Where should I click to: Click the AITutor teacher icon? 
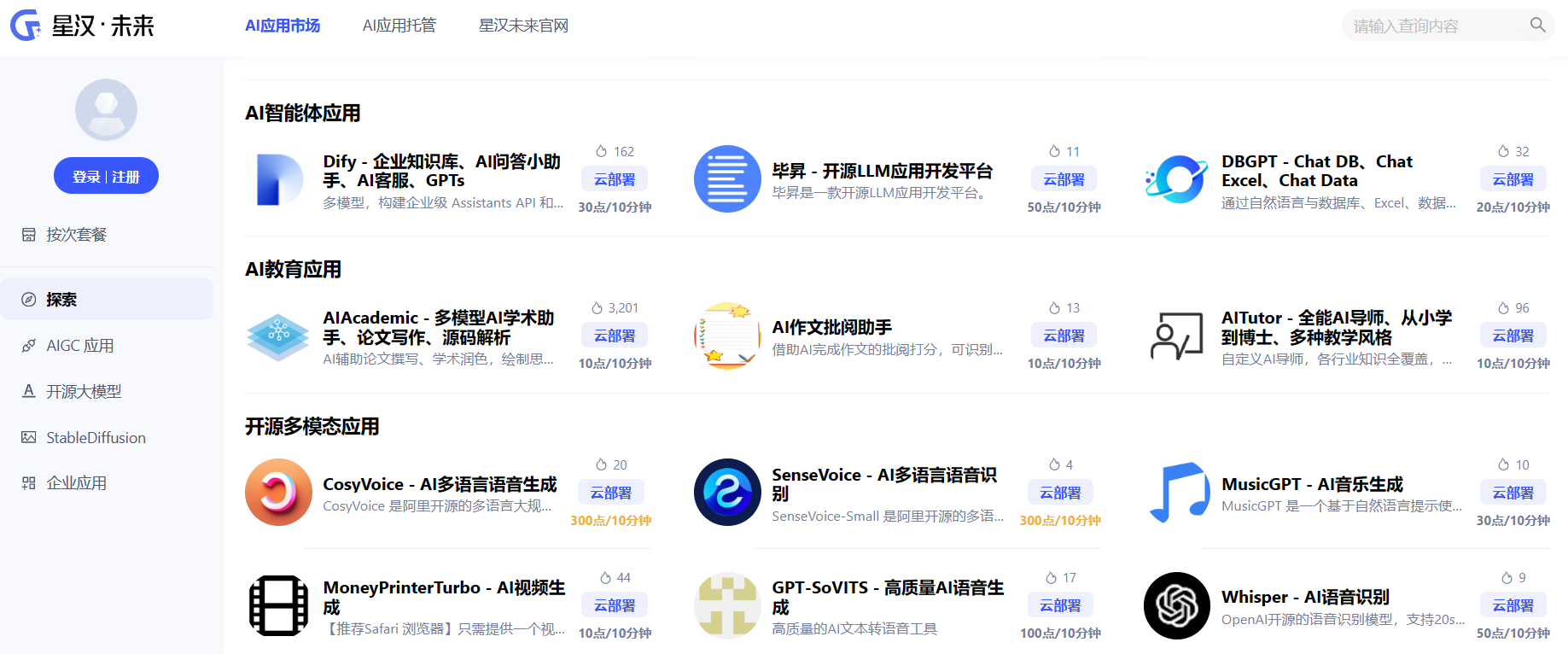pyautogui.click(x=1176, y=336)
